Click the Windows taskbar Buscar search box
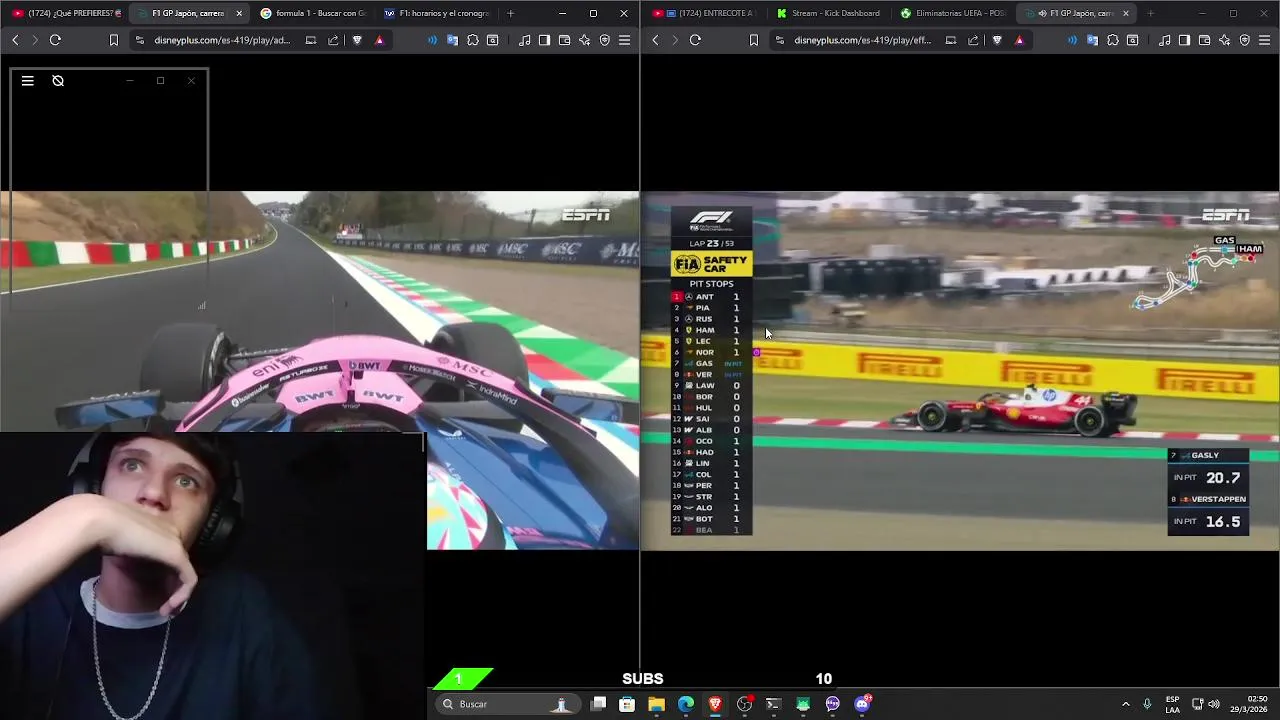 (x=508, y=704)
